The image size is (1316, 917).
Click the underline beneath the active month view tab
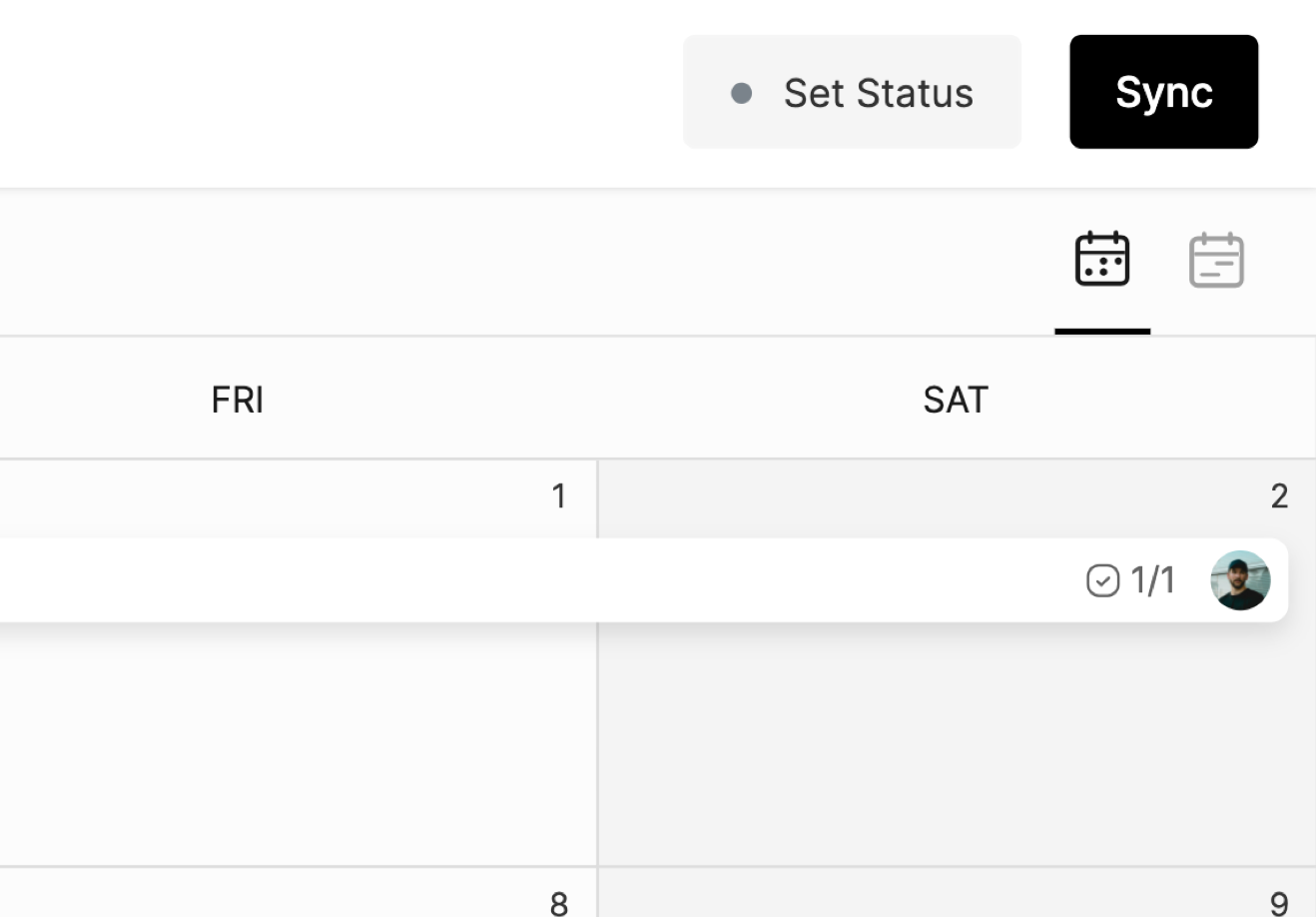pyautogui.click(x=1102, y=331)
